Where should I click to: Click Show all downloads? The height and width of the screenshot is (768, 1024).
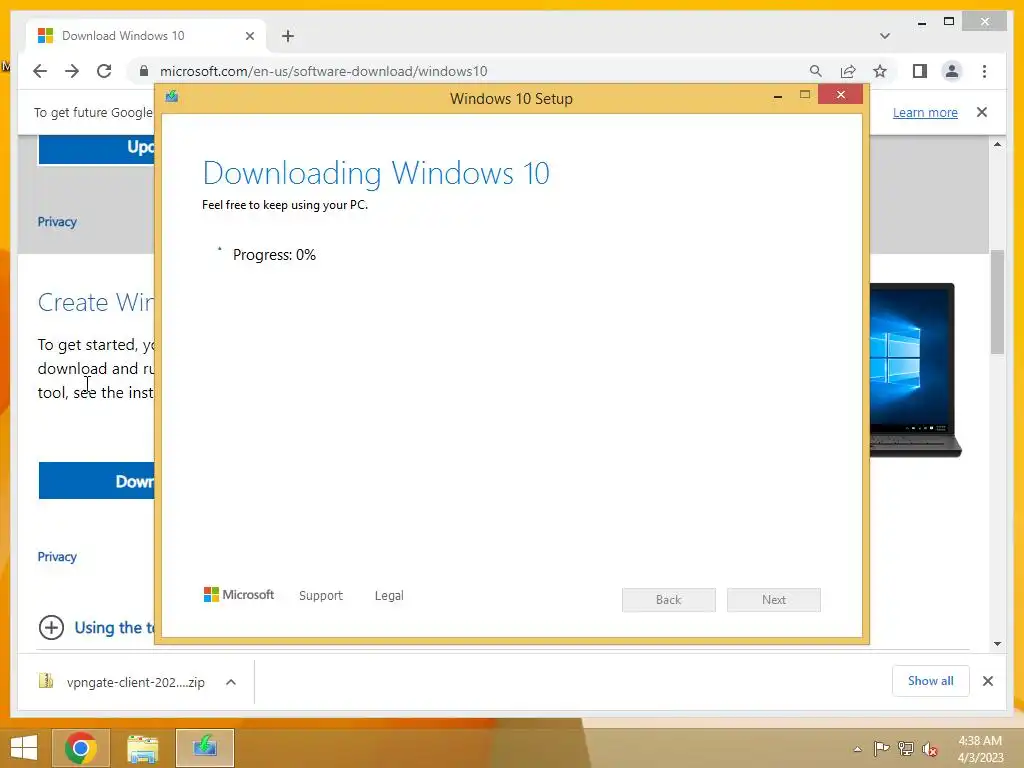click(931, 680)
